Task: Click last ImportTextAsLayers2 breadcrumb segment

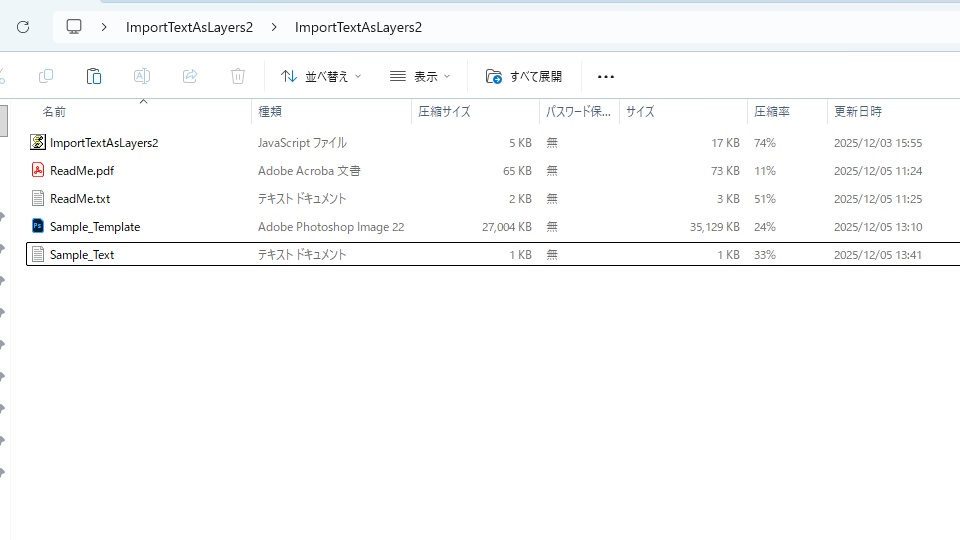Action: pyautogui.click(x=358, y=27)
